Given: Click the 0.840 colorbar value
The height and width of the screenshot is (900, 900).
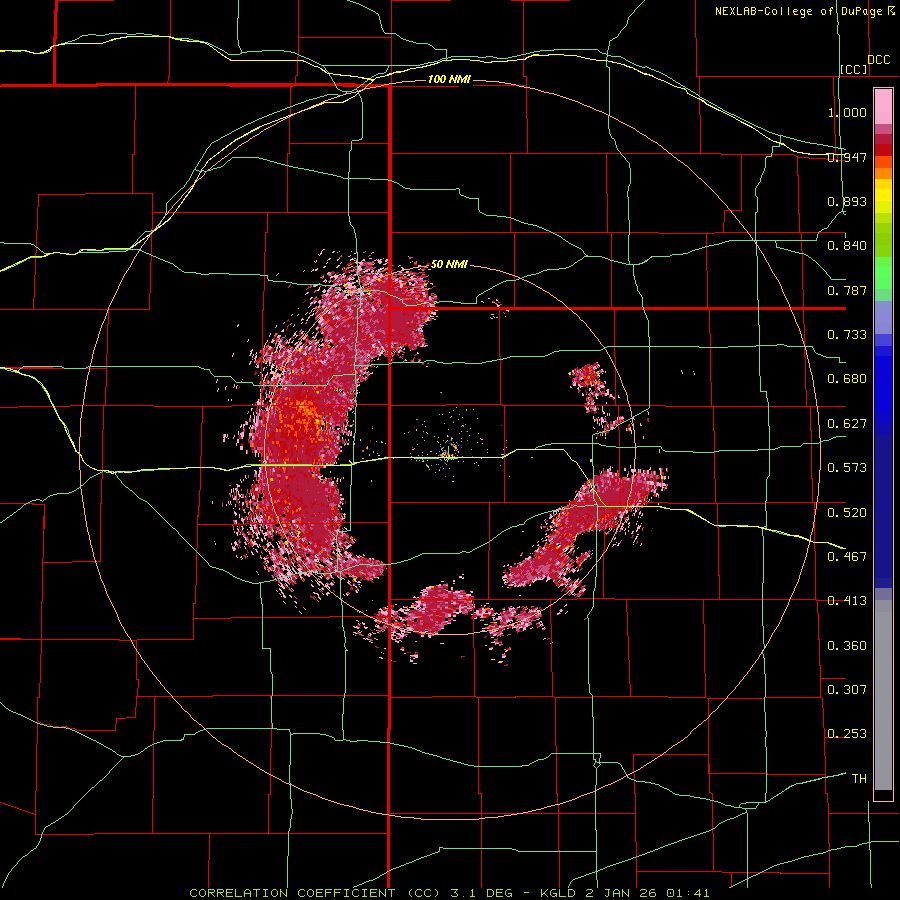Looking at the screenshot, I should click(x=847, y=246).
